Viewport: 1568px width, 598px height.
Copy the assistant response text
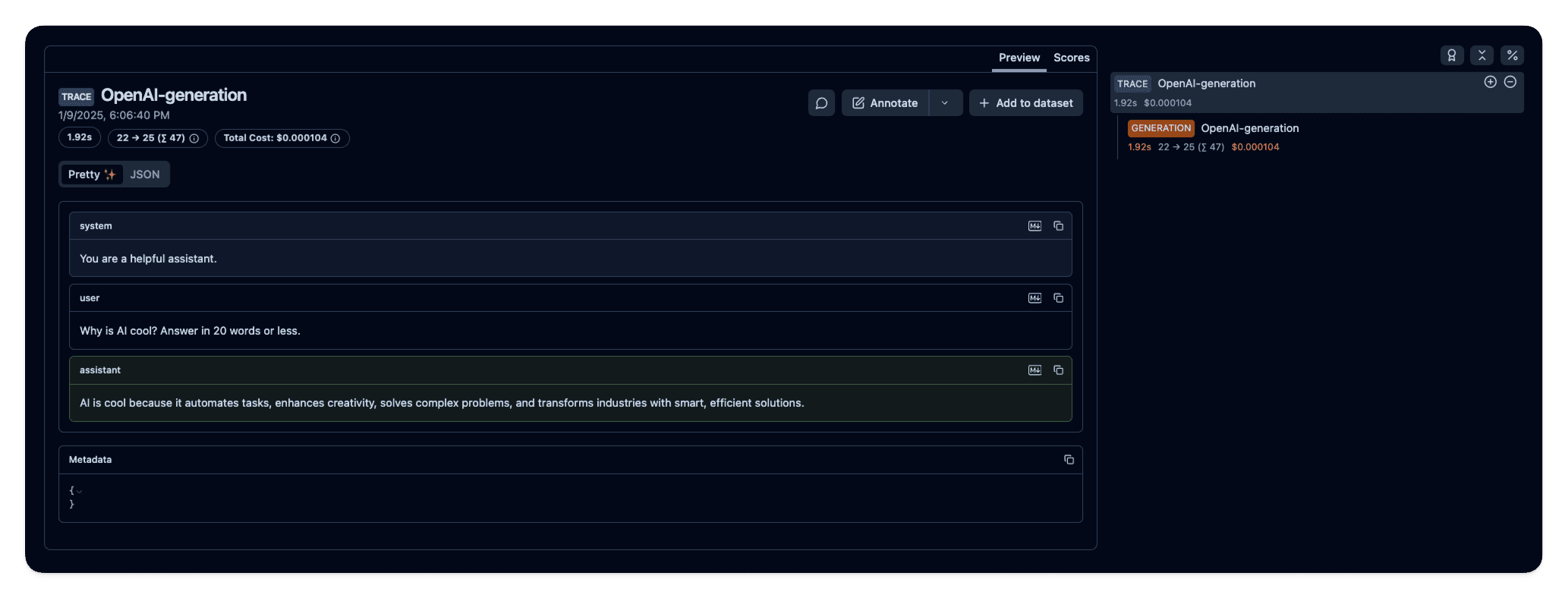tap(1058, 370)
